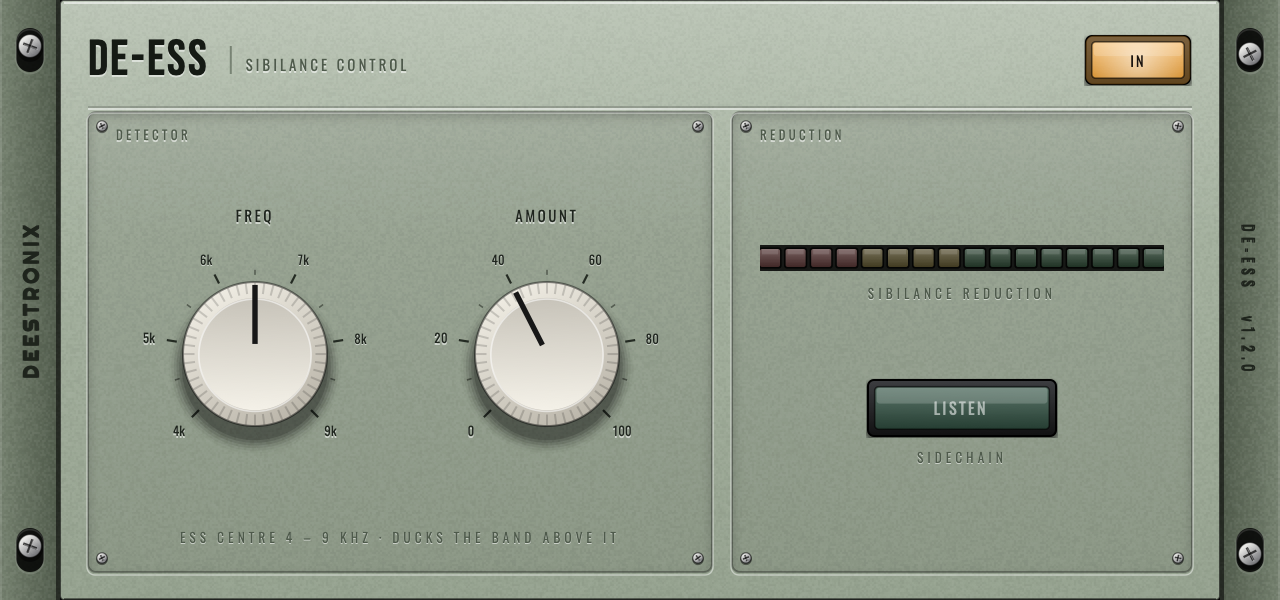
Task: Click the SIBILANCE CONTROL subtitle
Action: point(327,65)
